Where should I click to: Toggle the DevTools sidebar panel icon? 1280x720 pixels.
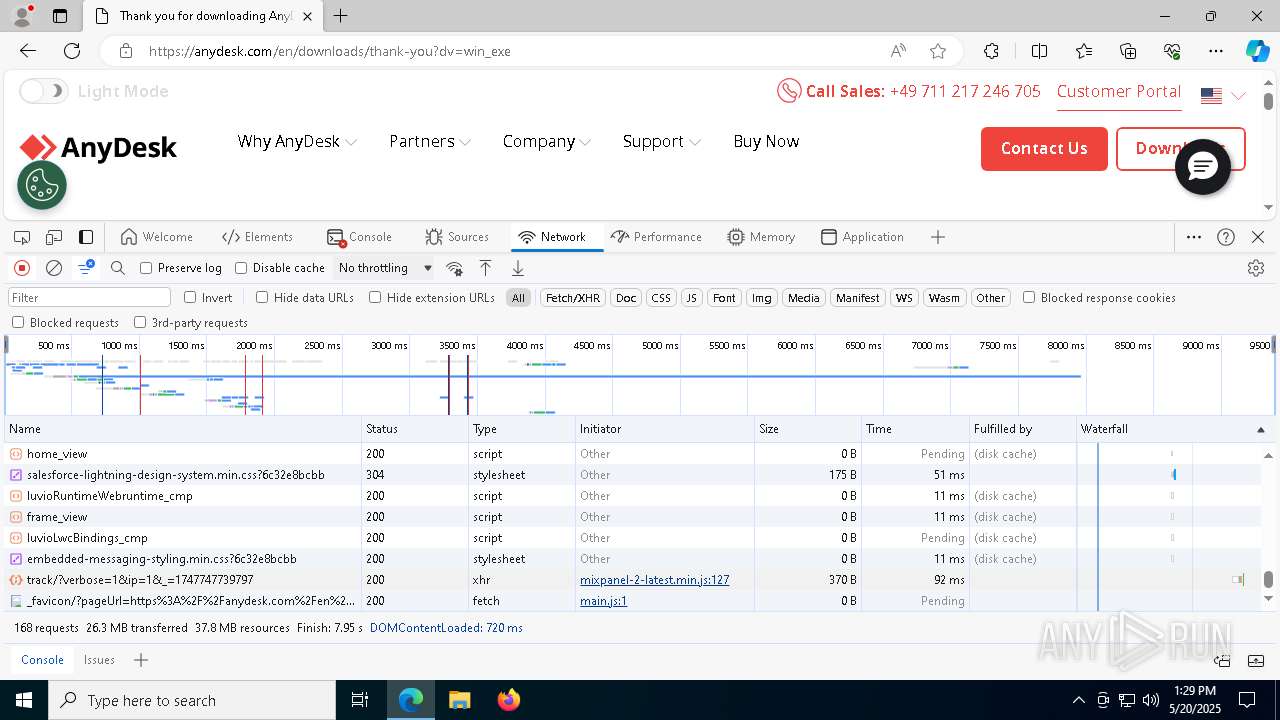click(x=86, y=237)
